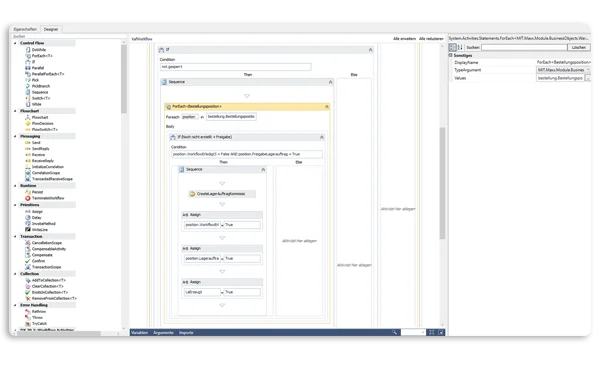The image size is (600, 366).
Task: Collapse the Flowchart toolbox category
Action: coord(15,111)
